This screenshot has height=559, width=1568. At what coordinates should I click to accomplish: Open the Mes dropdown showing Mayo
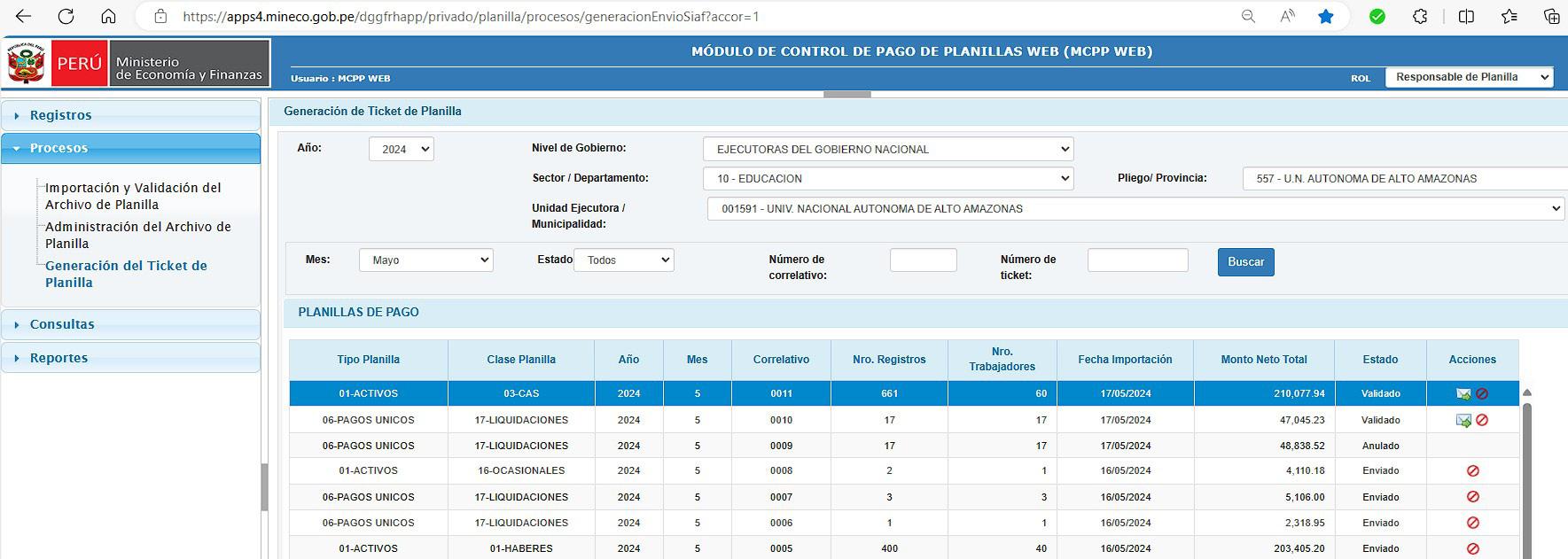[x=426, y=260]
